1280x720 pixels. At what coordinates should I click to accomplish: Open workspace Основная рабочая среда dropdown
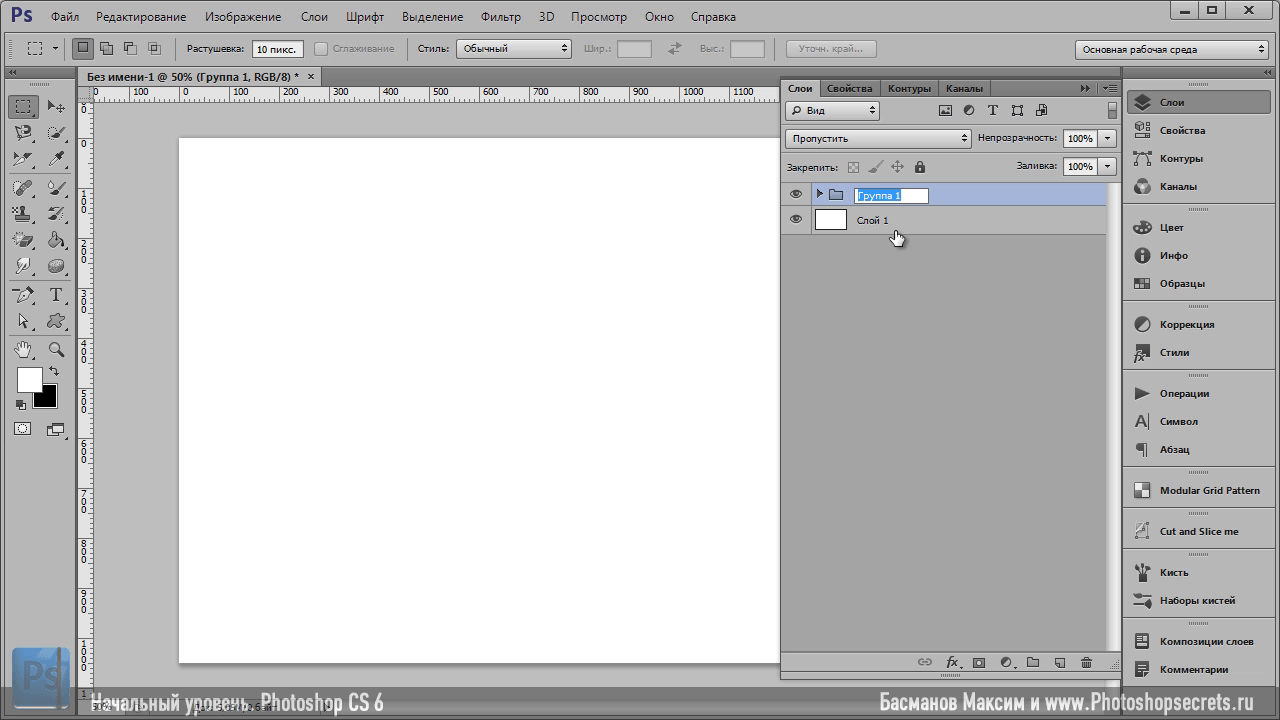(1172, 49)
